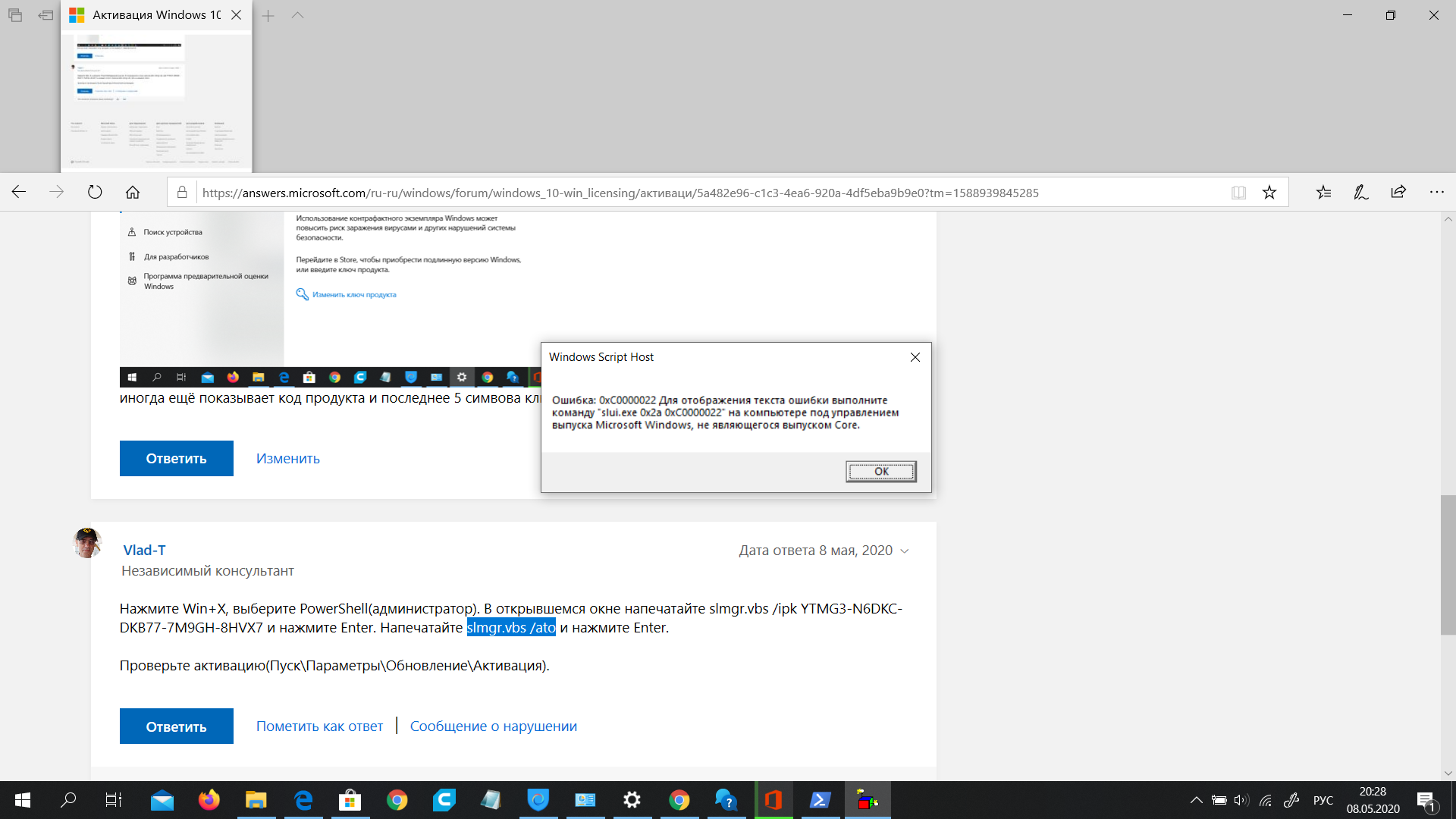The image size is (1456, 819).
Task: Open Windows Start menu
Action: [23, 800]
